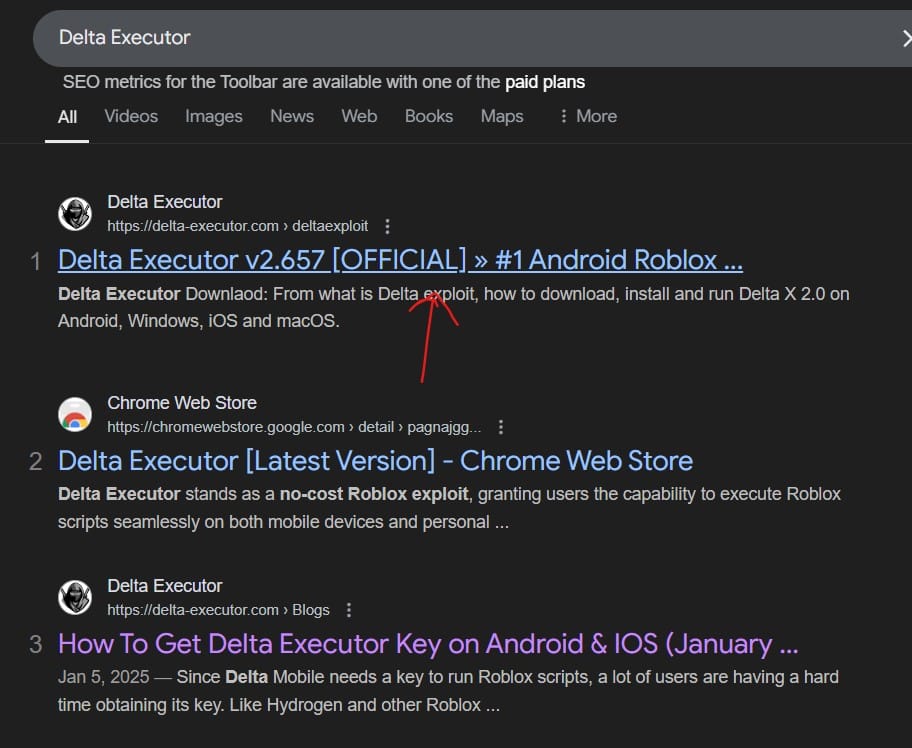912x748 pixels.
Task: Click the ninja favicon of the Blogs result
Action: [x=75, y=597]
